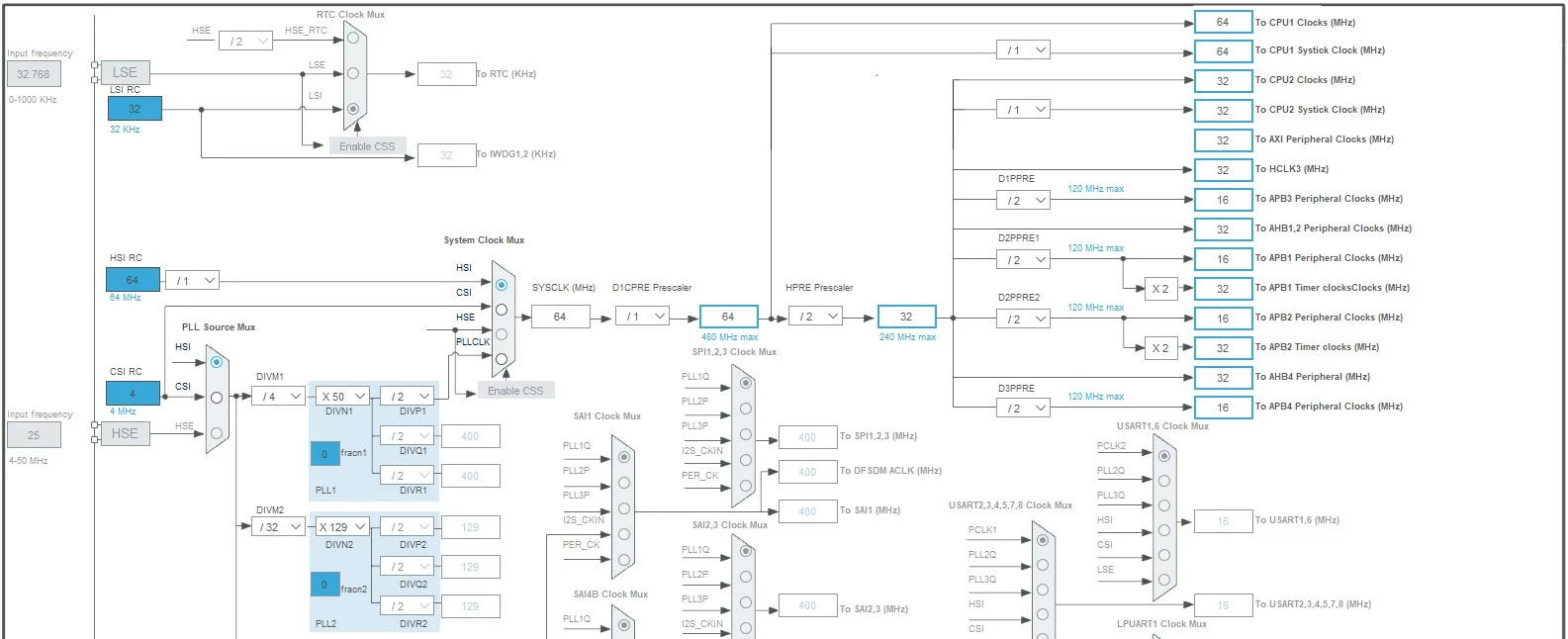The width and height of the screenshot is (1568, 639).
Task: Click the CSI RC 4 value block
Action: [133, 394]
